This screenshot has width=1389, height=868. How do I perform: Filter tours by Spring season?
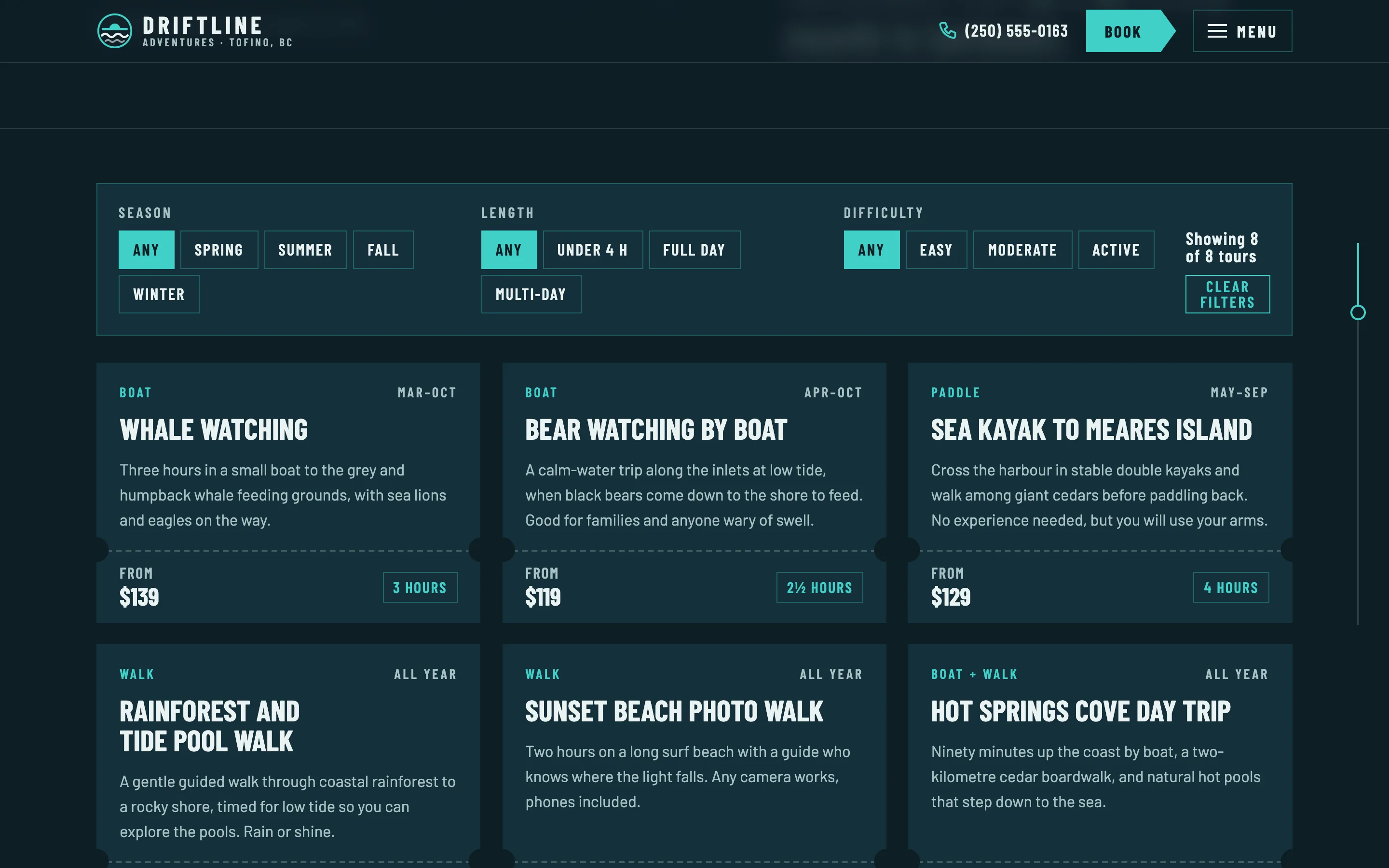[x=219, y=250]
